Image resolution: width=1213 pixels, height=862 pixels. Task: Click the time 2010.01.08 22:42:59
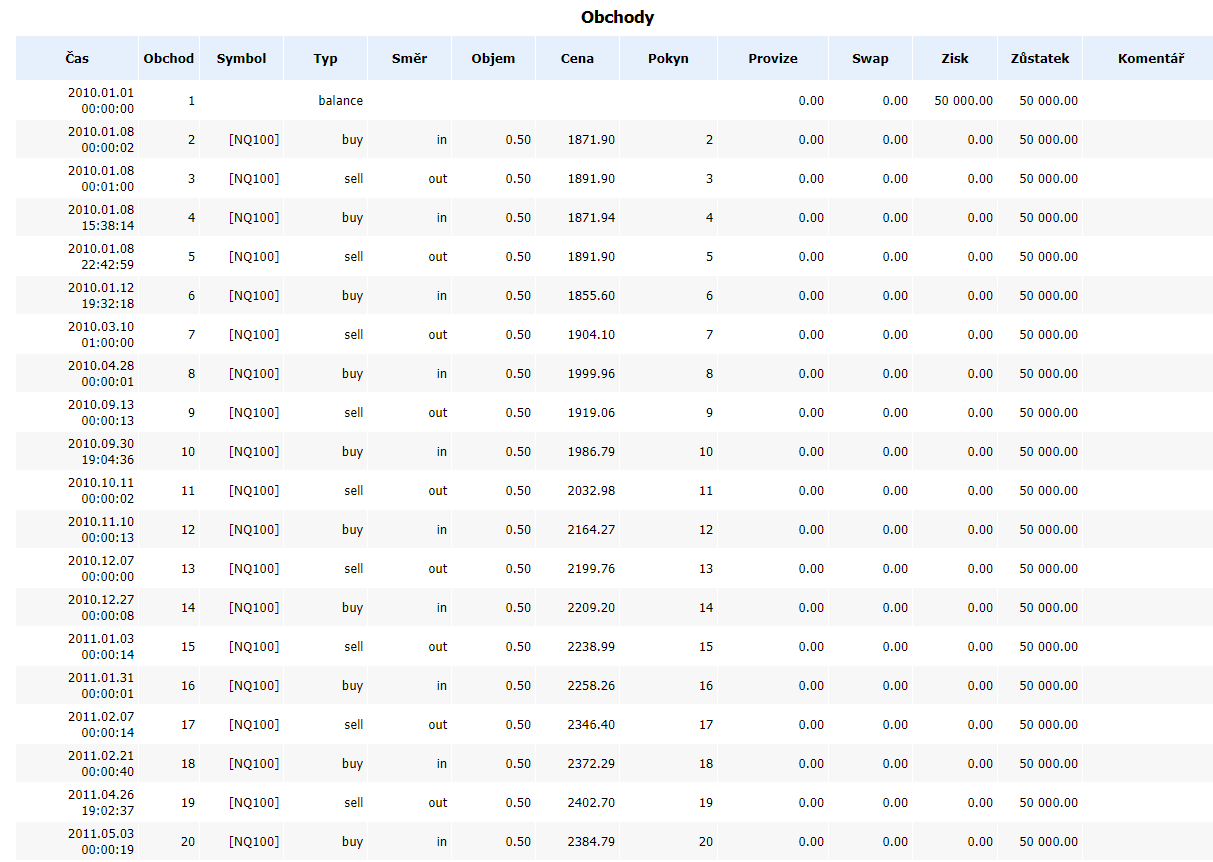pos(100,257)
